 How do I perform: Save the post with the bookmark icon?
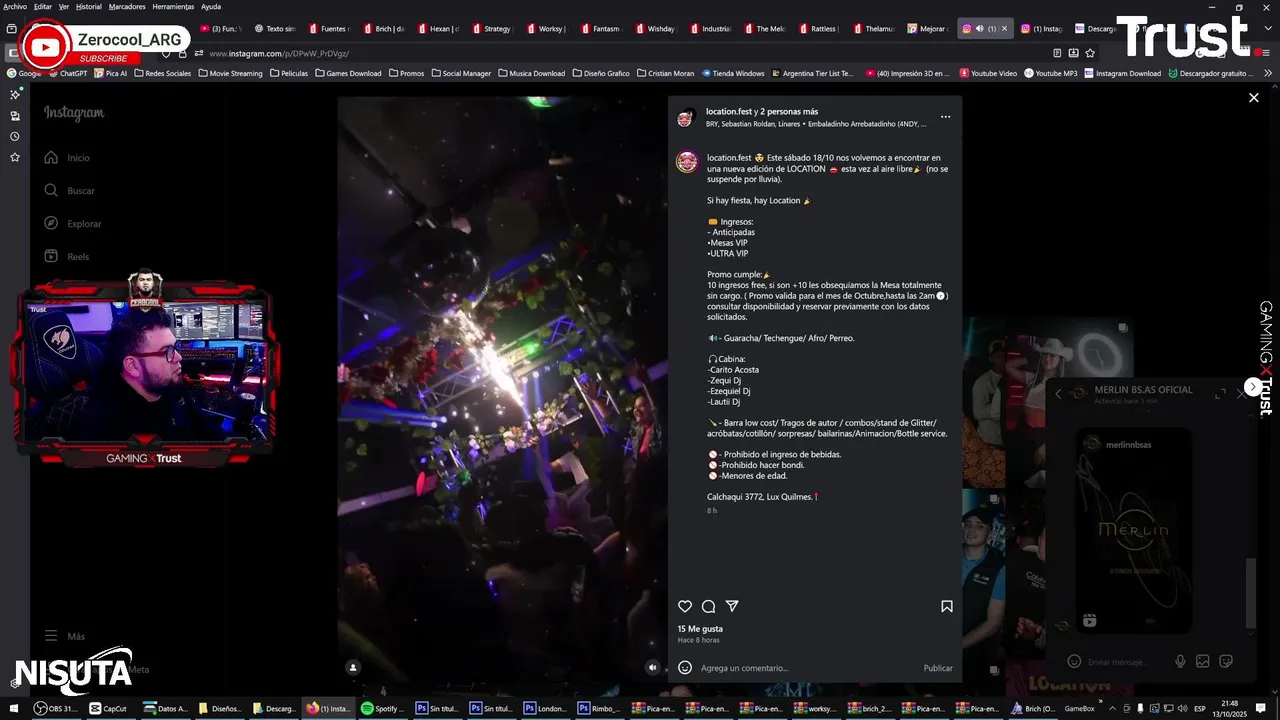pos(946,606)
